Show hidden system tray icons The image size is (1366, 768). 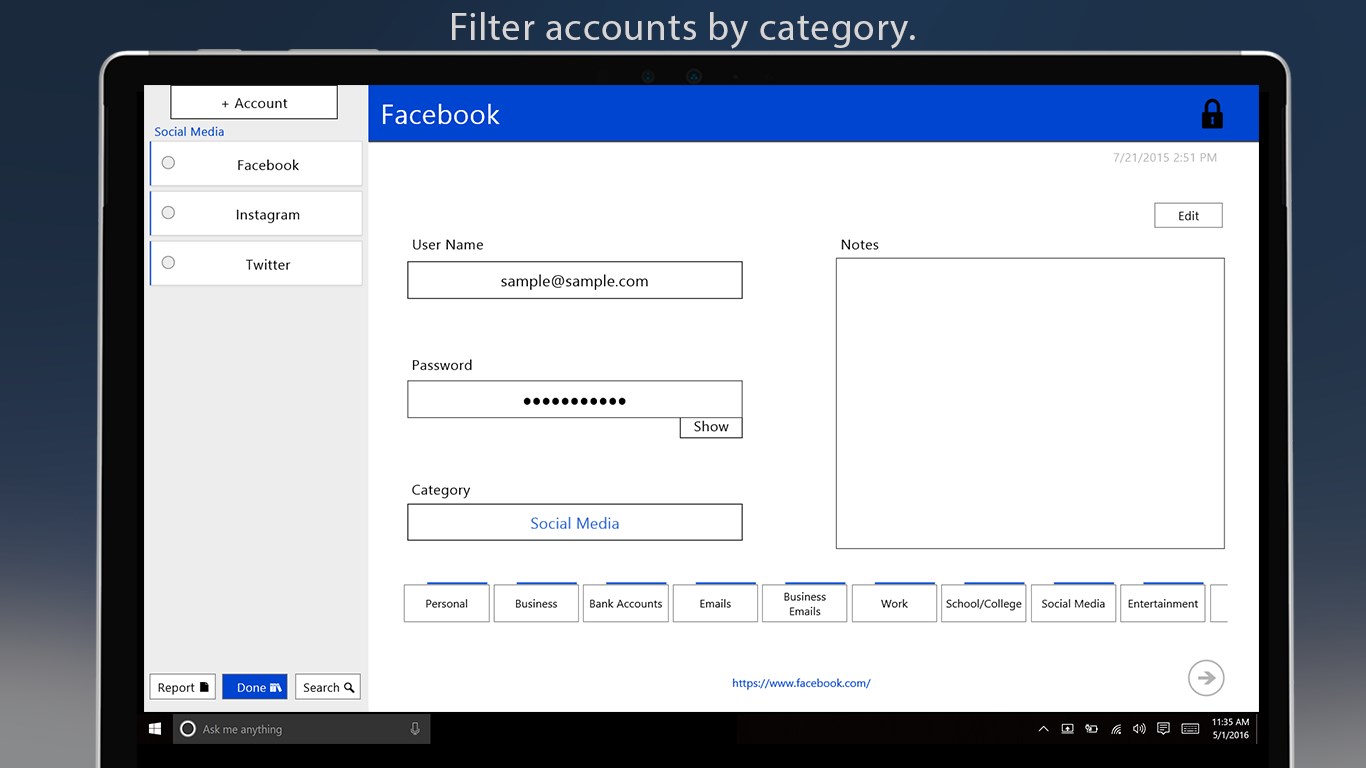pyautogui.click(x=1043, y=729)
